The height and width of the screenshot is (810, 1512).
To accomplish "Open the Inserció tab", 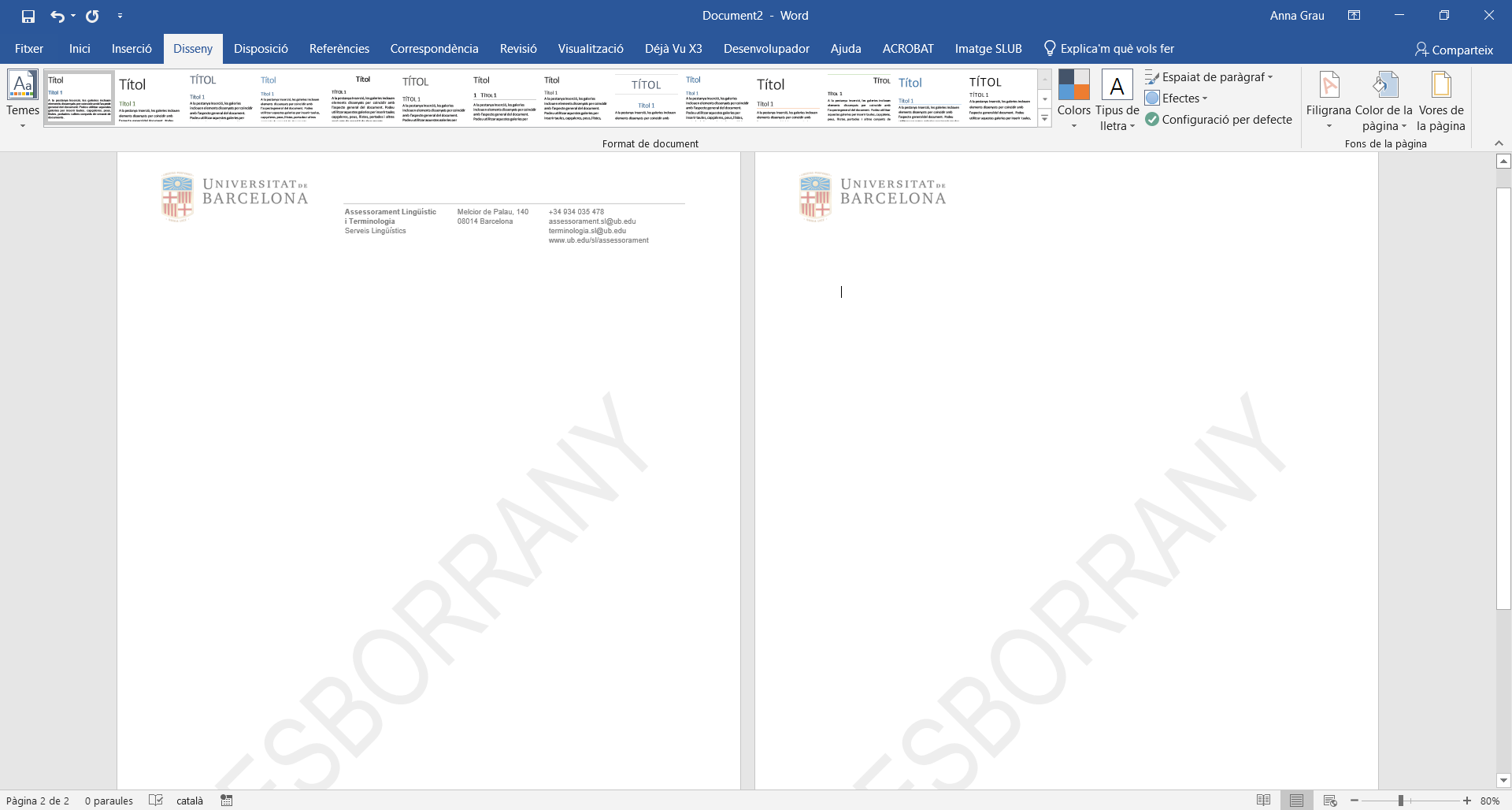I will pyautogui.click(x=132, y=49).
